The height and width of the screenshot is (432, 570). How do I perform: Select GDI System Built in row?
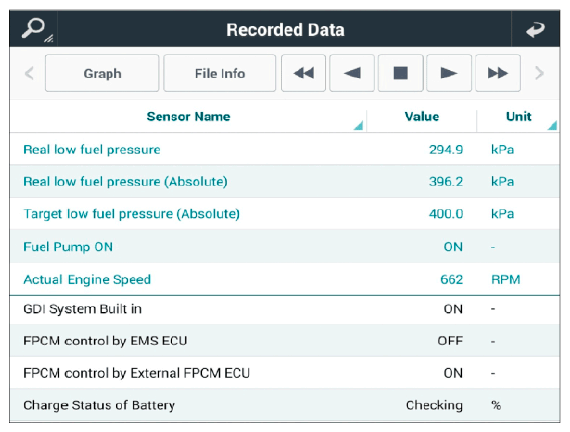coord(285,309)
